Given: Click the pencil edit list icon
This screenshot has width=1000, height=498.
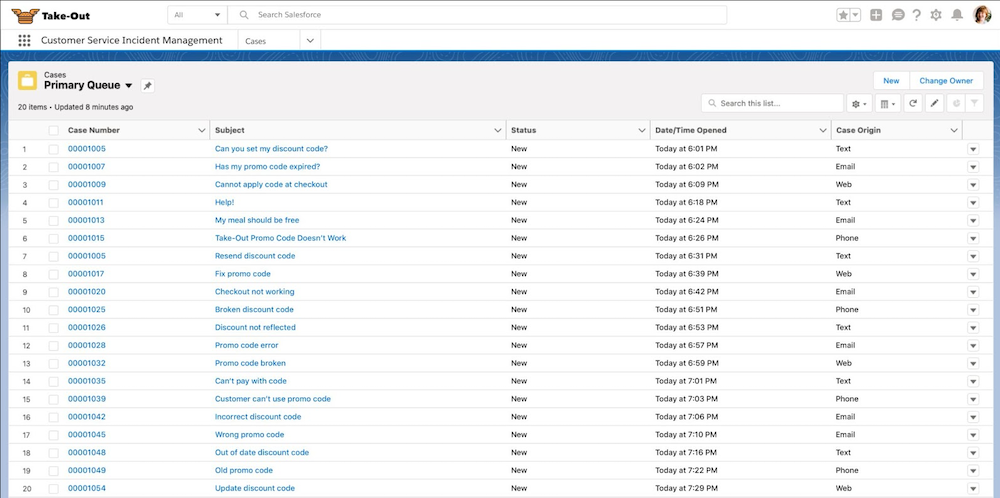Looking at the screenshot, I should pyautogui.click(x=934, y=103).
